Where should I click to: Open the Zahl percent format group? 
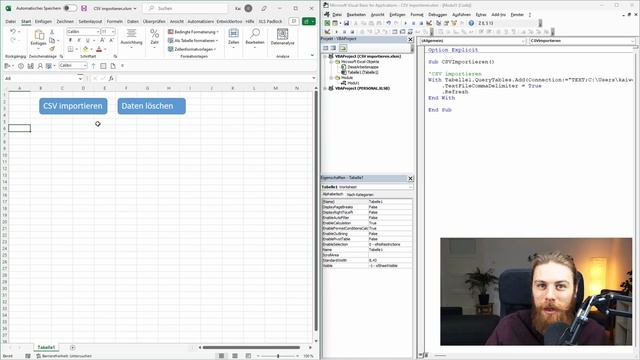[x=154, y=38]
